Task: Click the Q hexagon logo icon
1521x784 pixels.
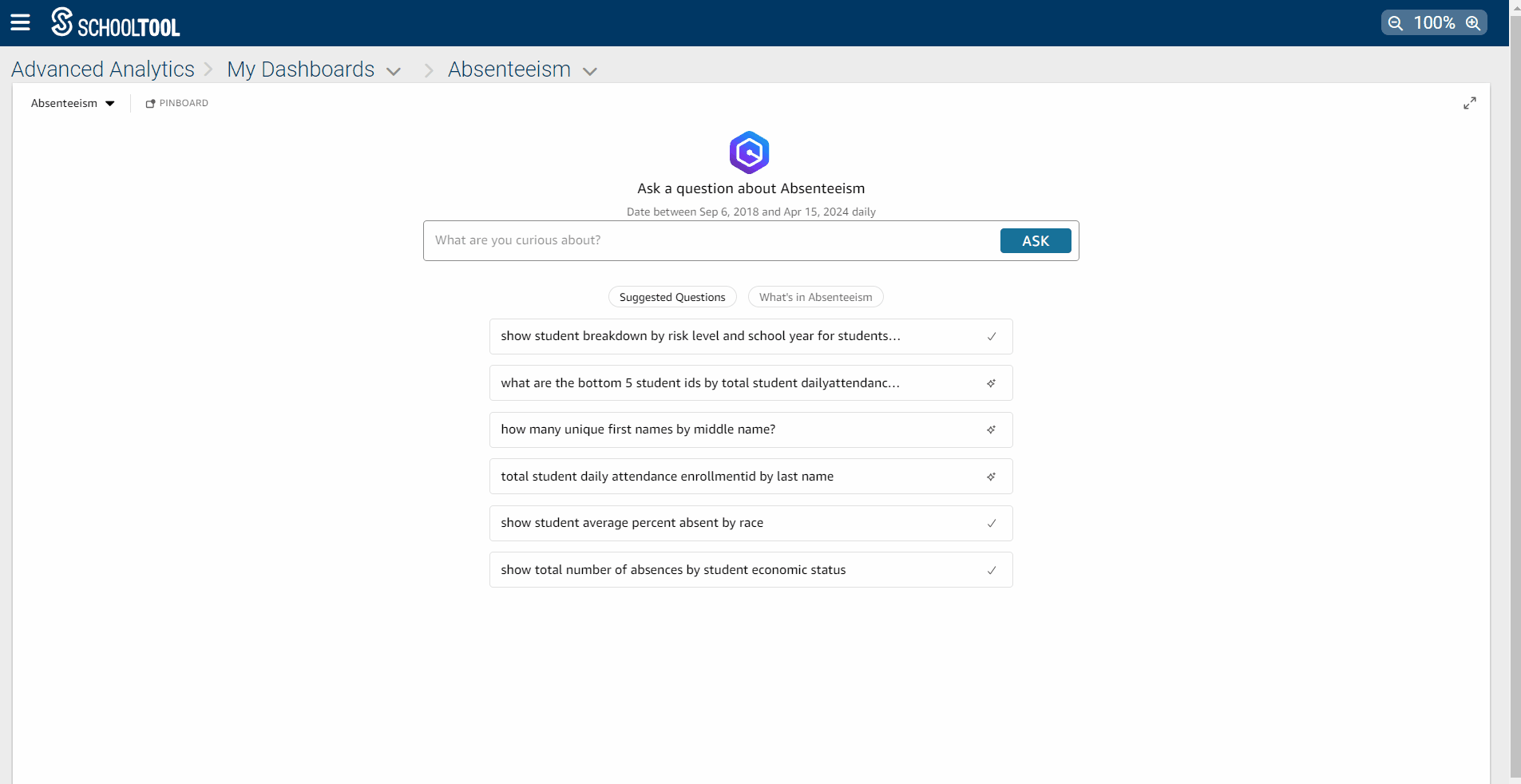Action: pyautogui.click(x=749, y=152)
